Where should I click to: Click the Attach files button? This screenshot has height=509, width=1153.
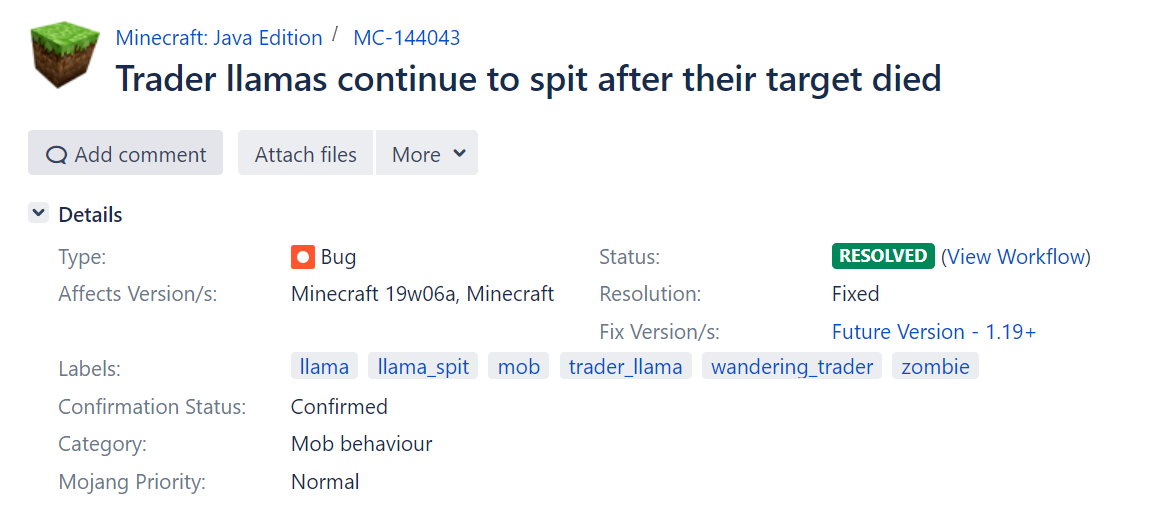[305, 154]
